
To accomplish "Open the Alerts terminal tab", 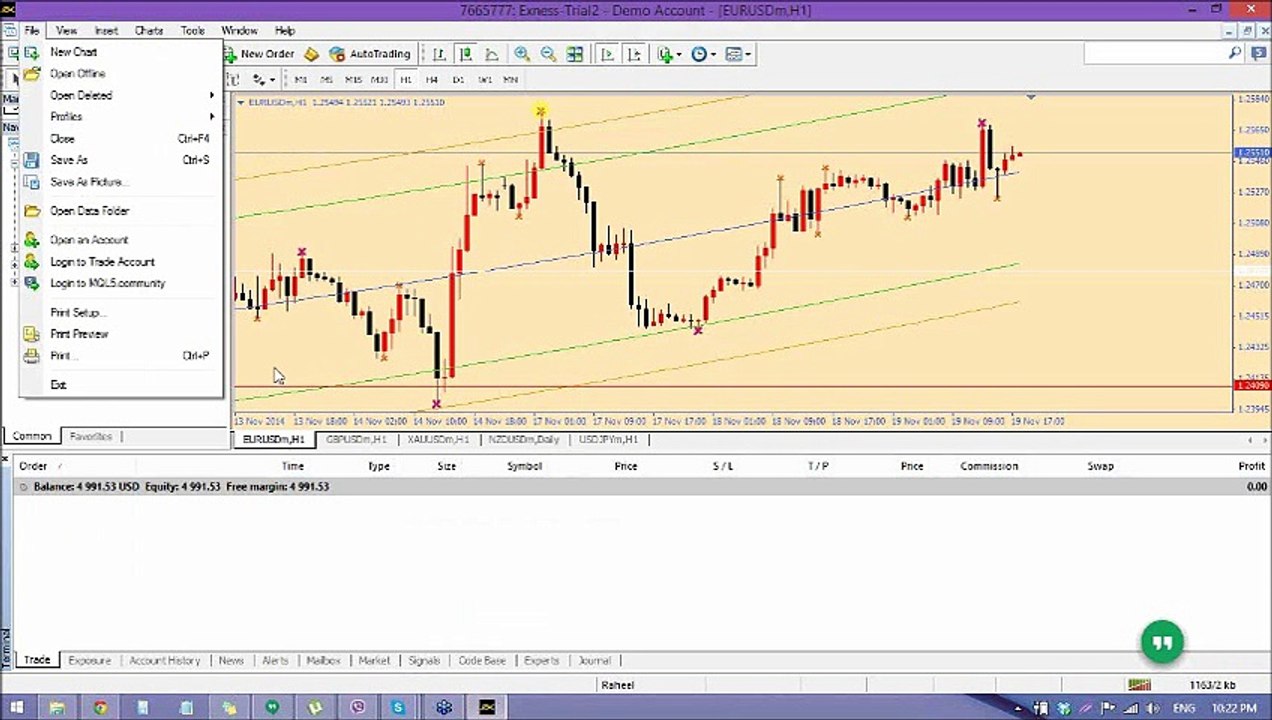I will tap(275, 661).
